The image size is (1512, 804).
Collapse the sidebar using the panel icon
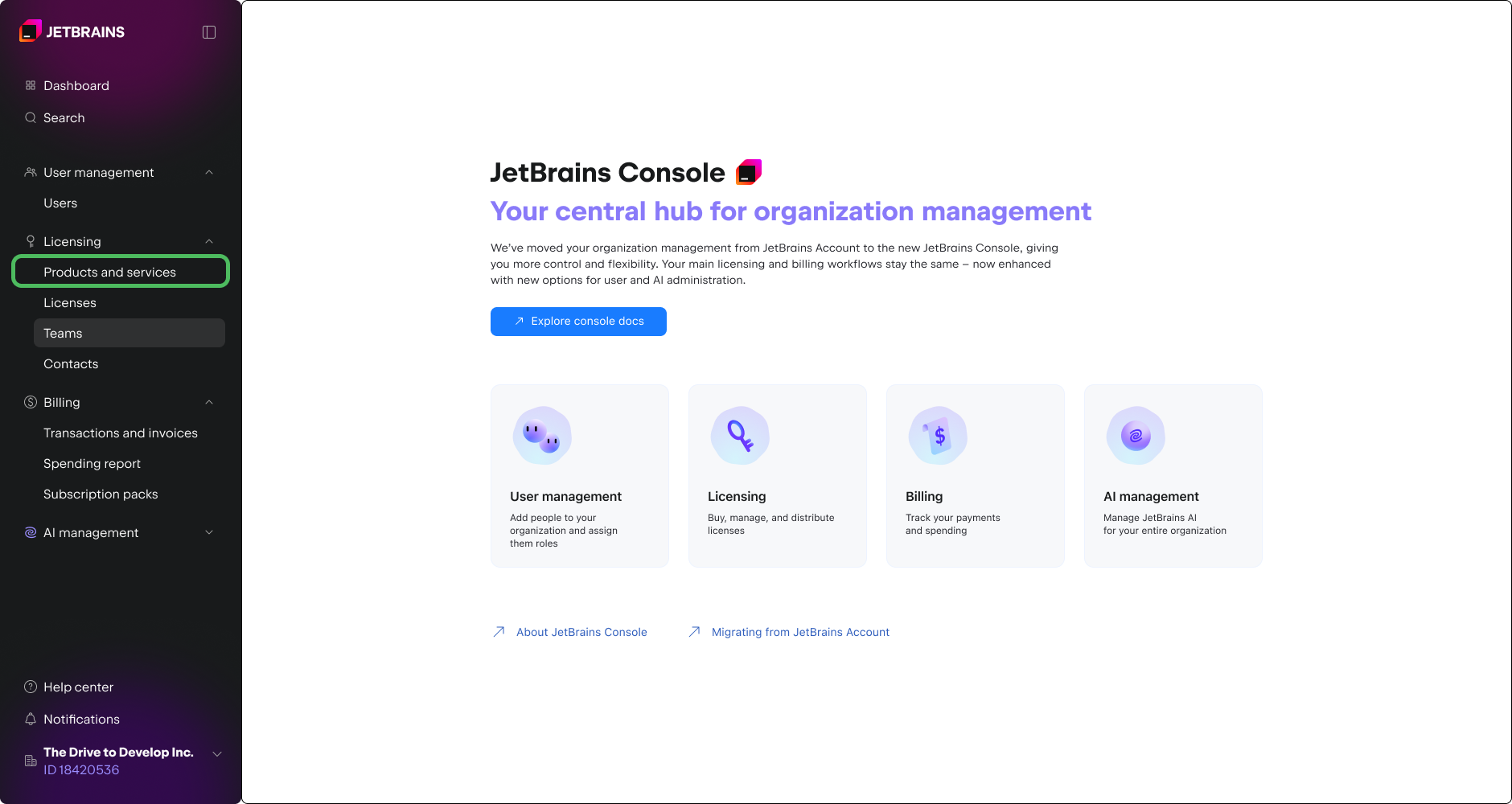click(209, 31)
